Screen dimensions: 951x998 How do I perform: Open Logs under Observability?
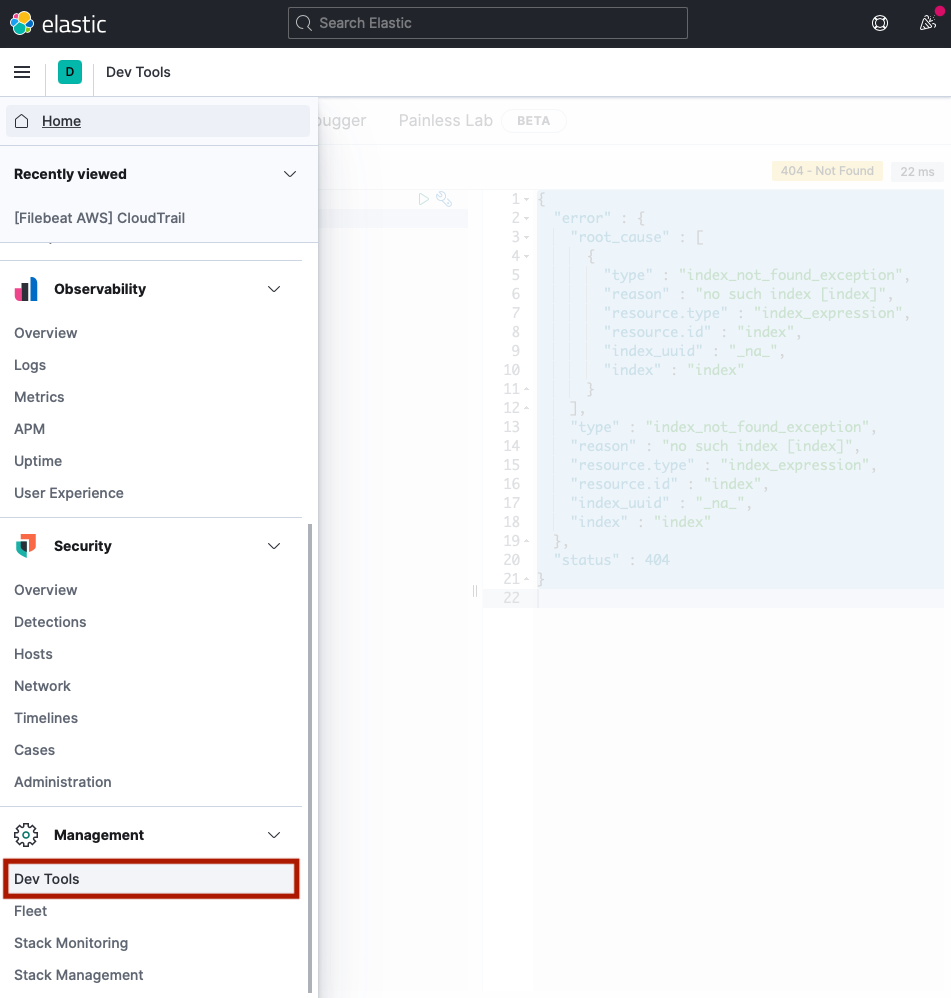coord(30,365)
